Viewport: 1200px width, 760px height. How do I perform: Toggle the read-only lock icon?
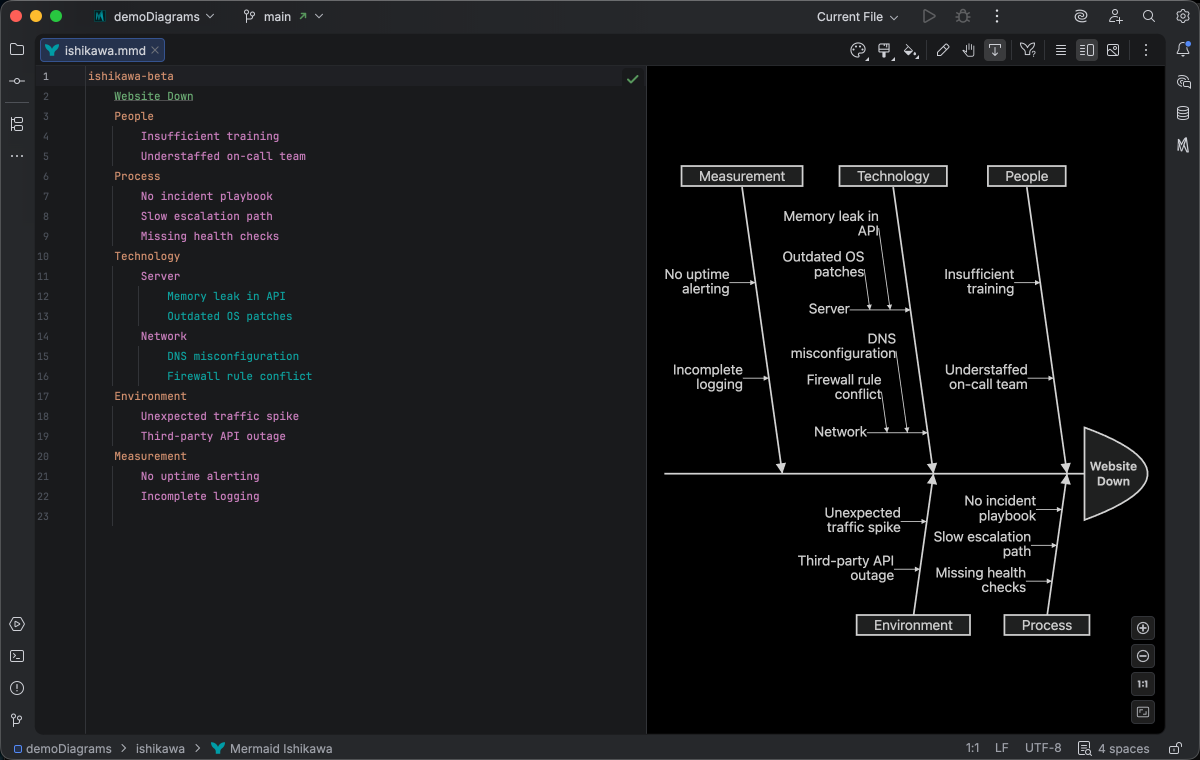click(1173, 748)
